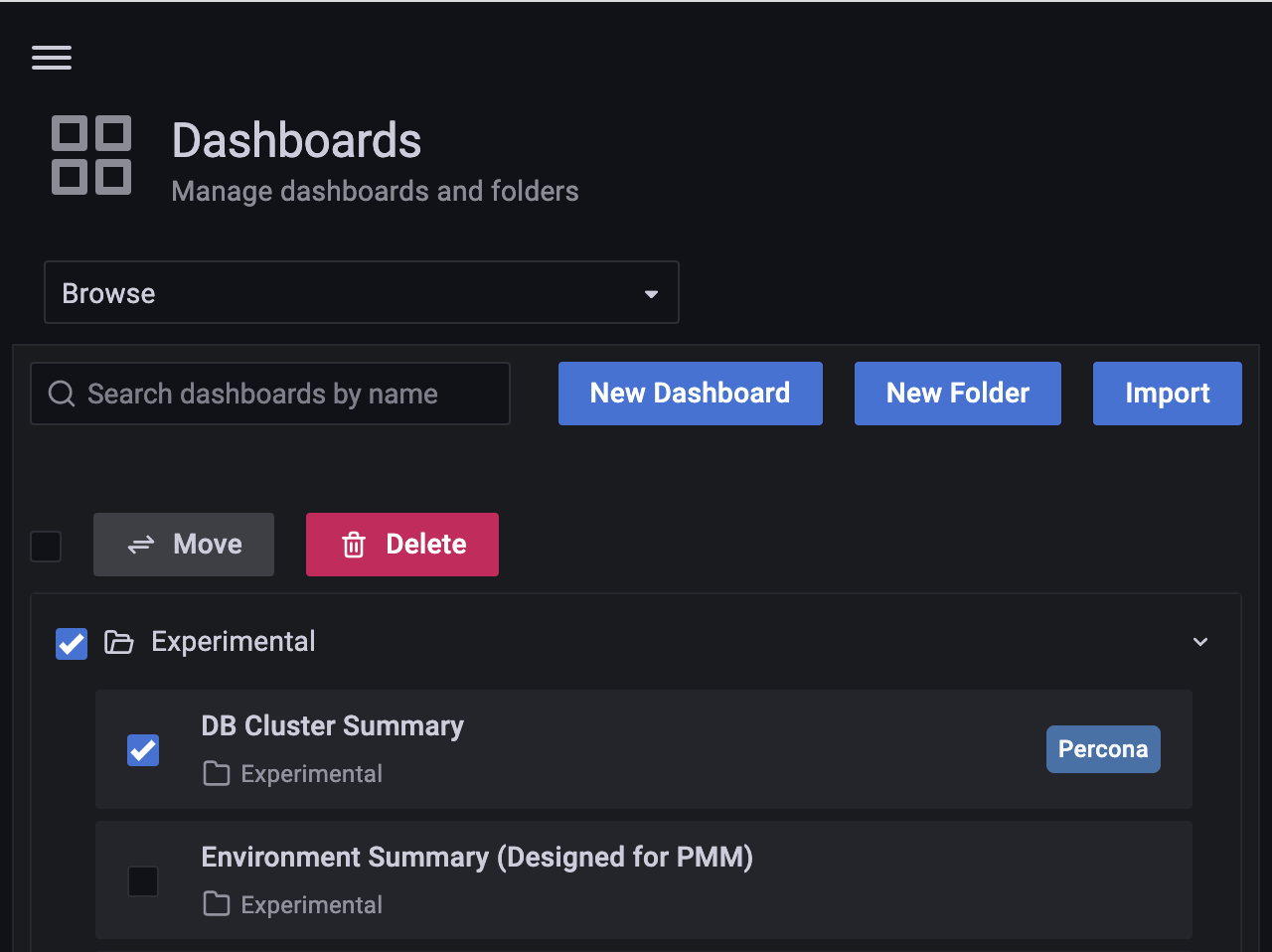Click the Import button

click(1168, 394)
